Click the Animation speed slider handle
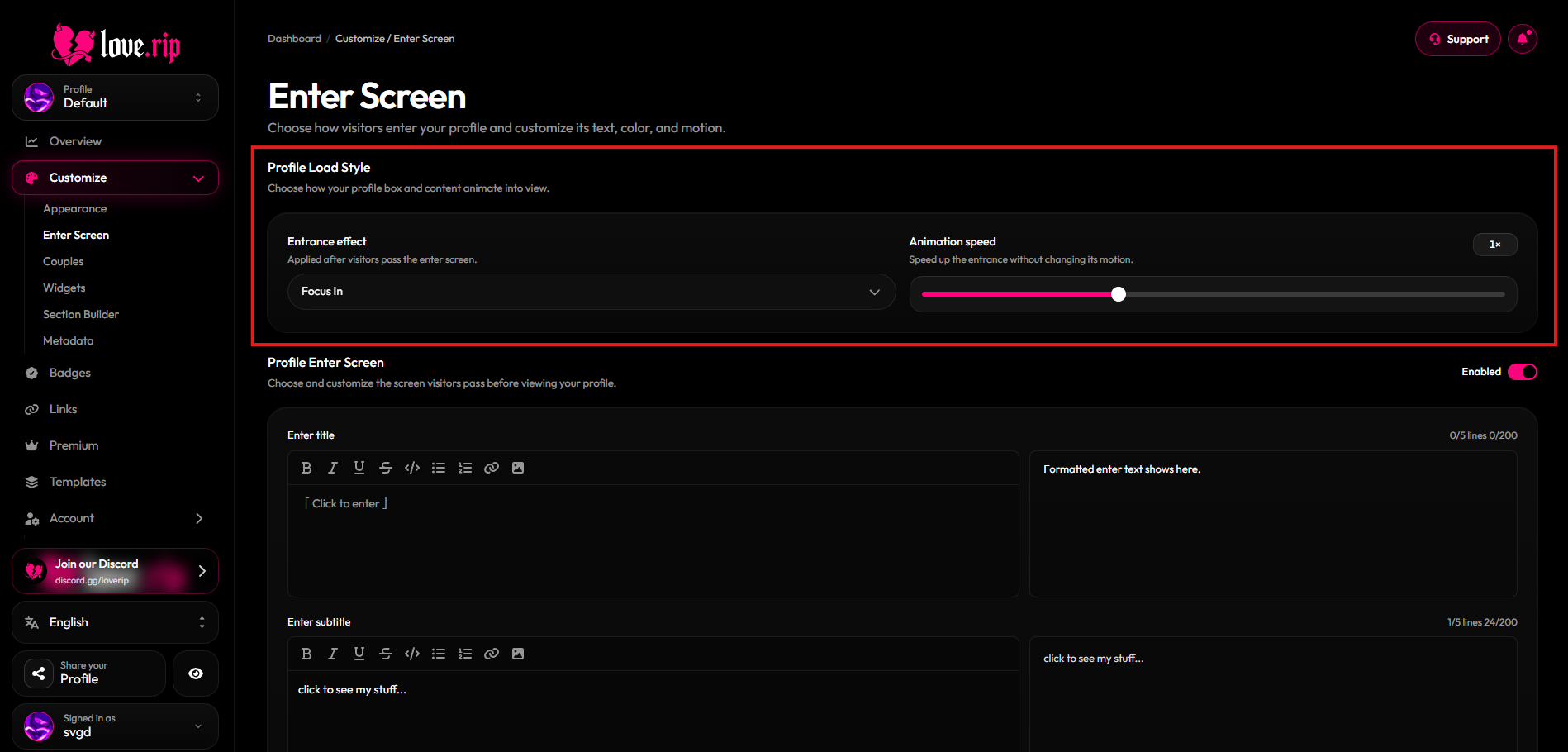 tap(1119, 294)
